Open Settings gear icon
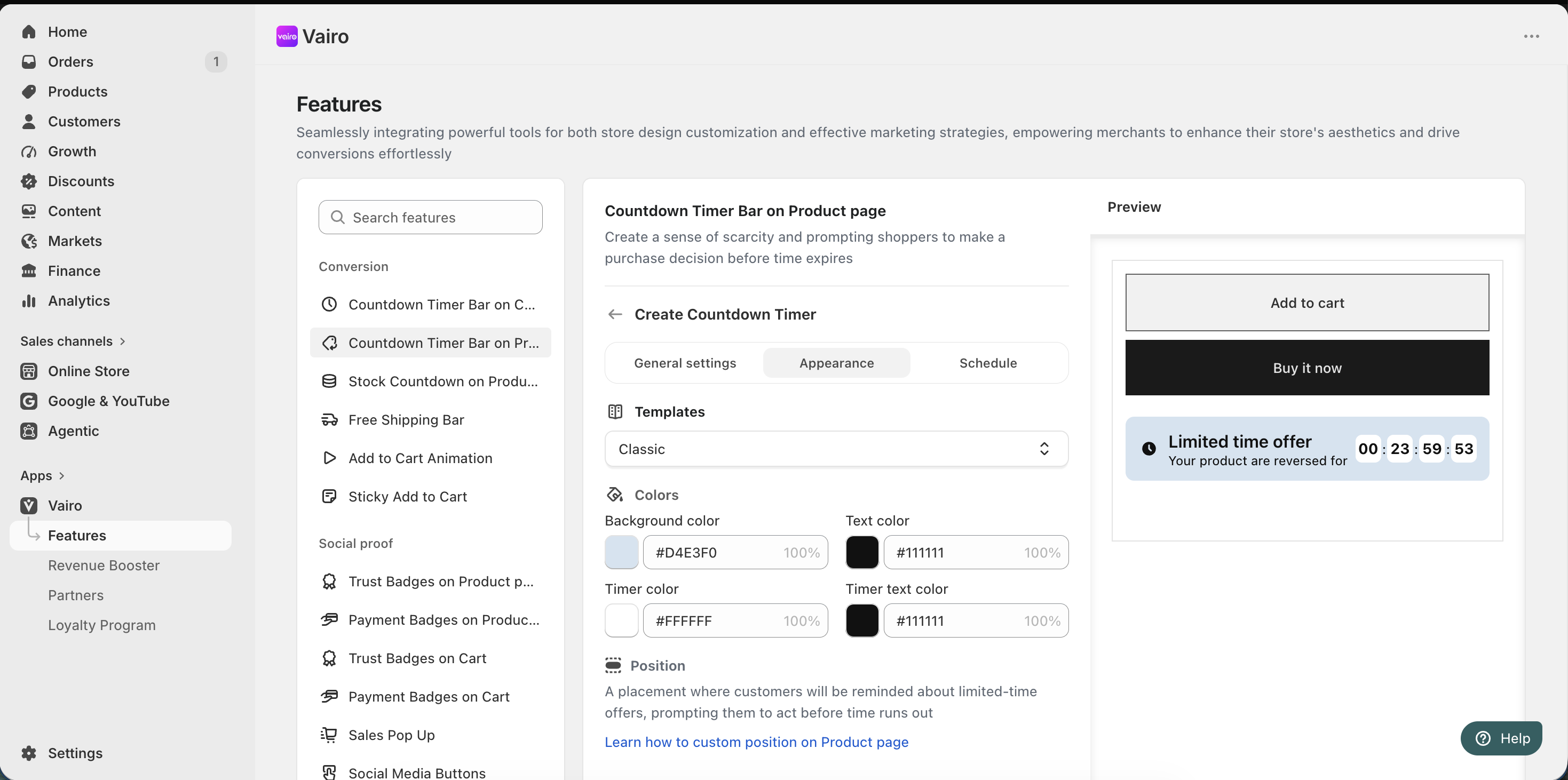1568x780 pixels. click(29, 753)
